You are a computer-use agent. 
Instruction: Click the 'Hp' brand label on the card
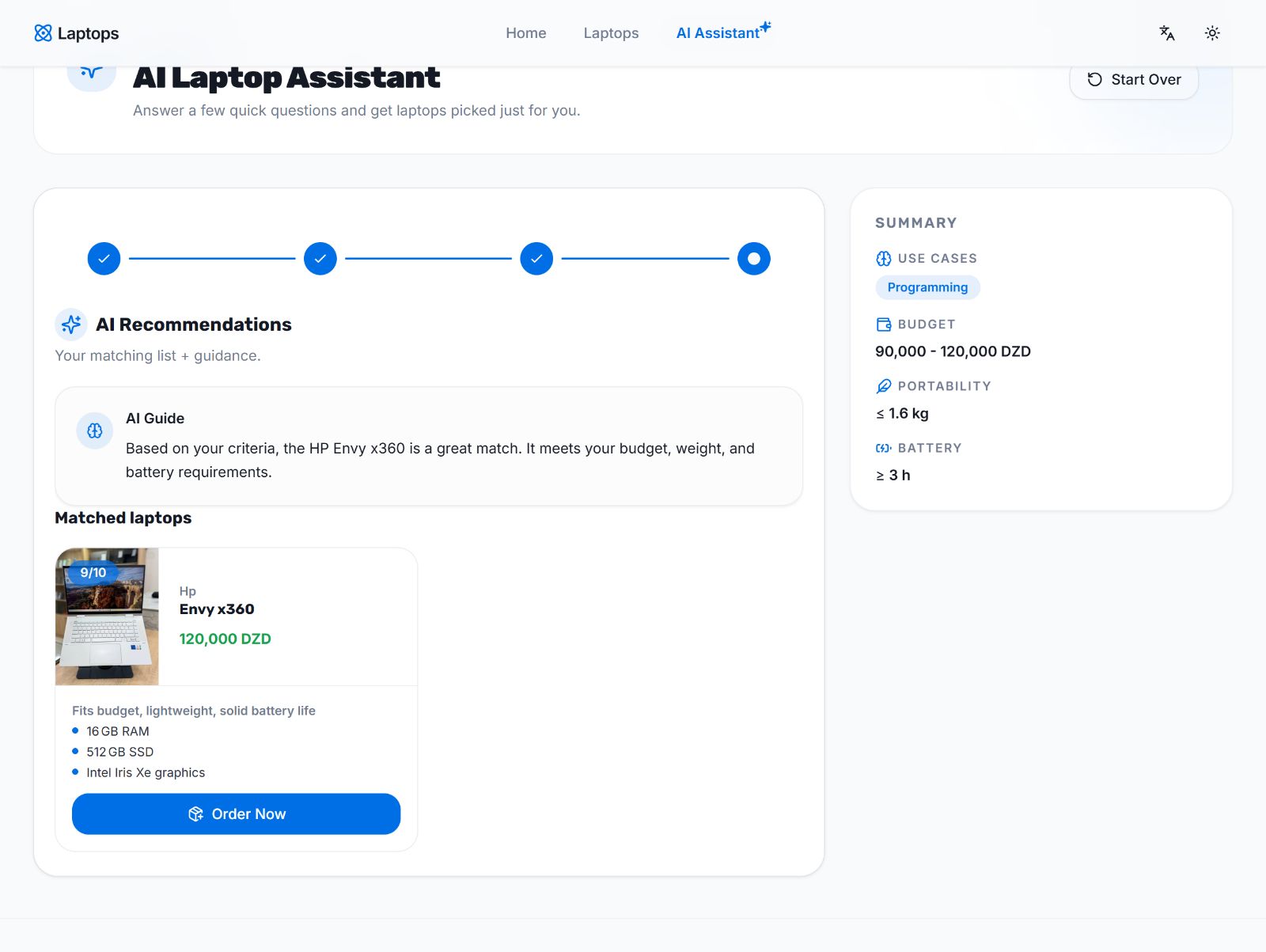point(188,591)
